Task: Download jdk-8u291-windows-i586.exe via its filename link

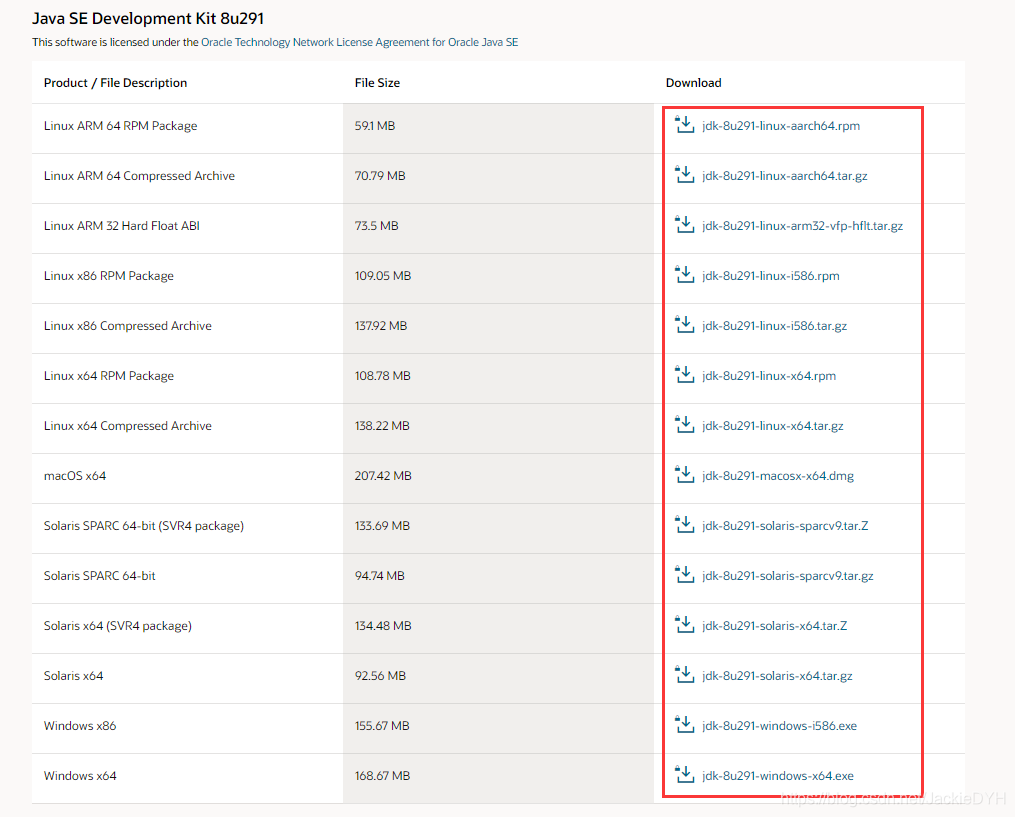Action: click(779, 726)
